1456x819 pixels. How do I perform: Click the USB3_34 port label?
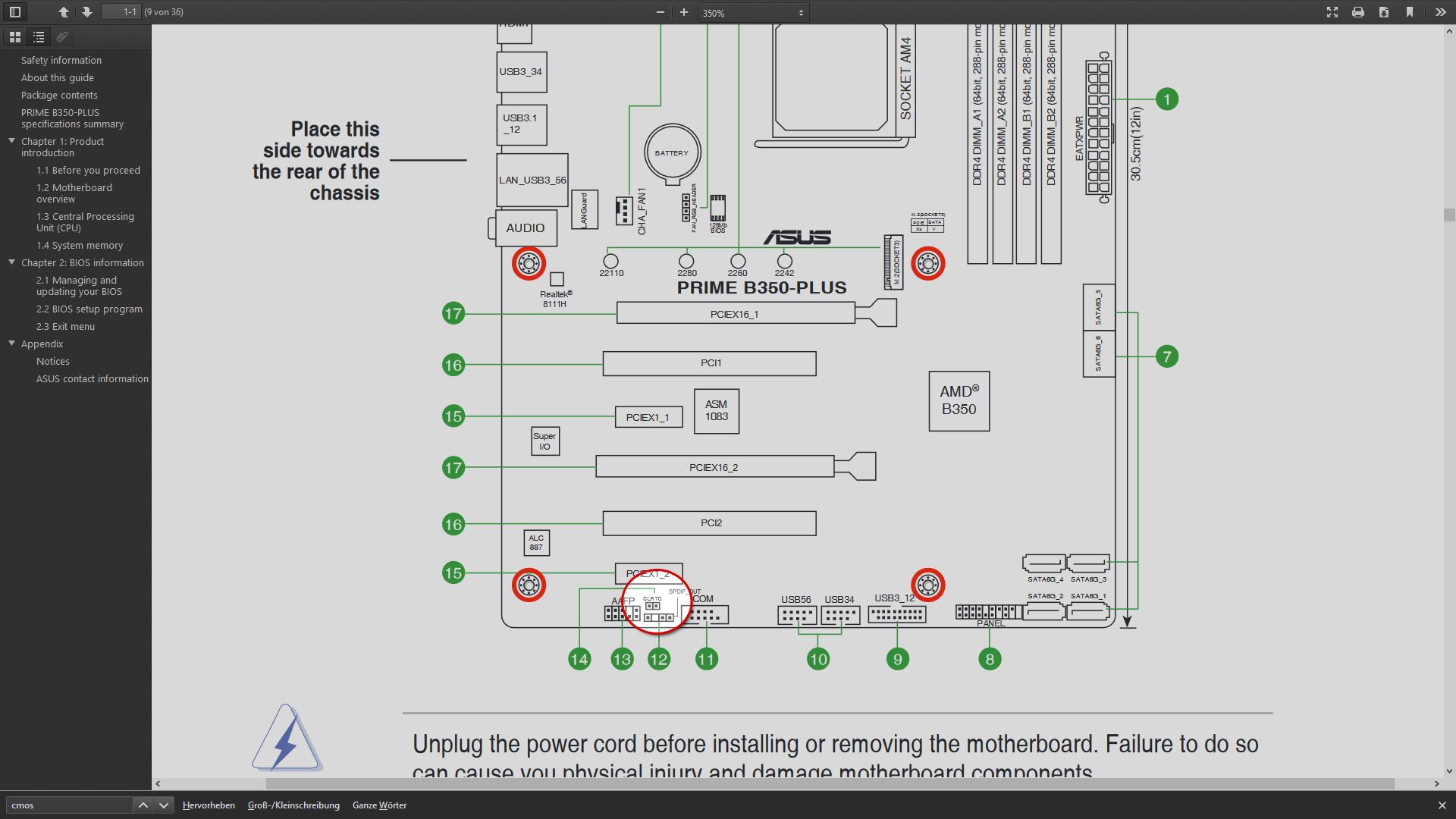click(x=521, y=72)
